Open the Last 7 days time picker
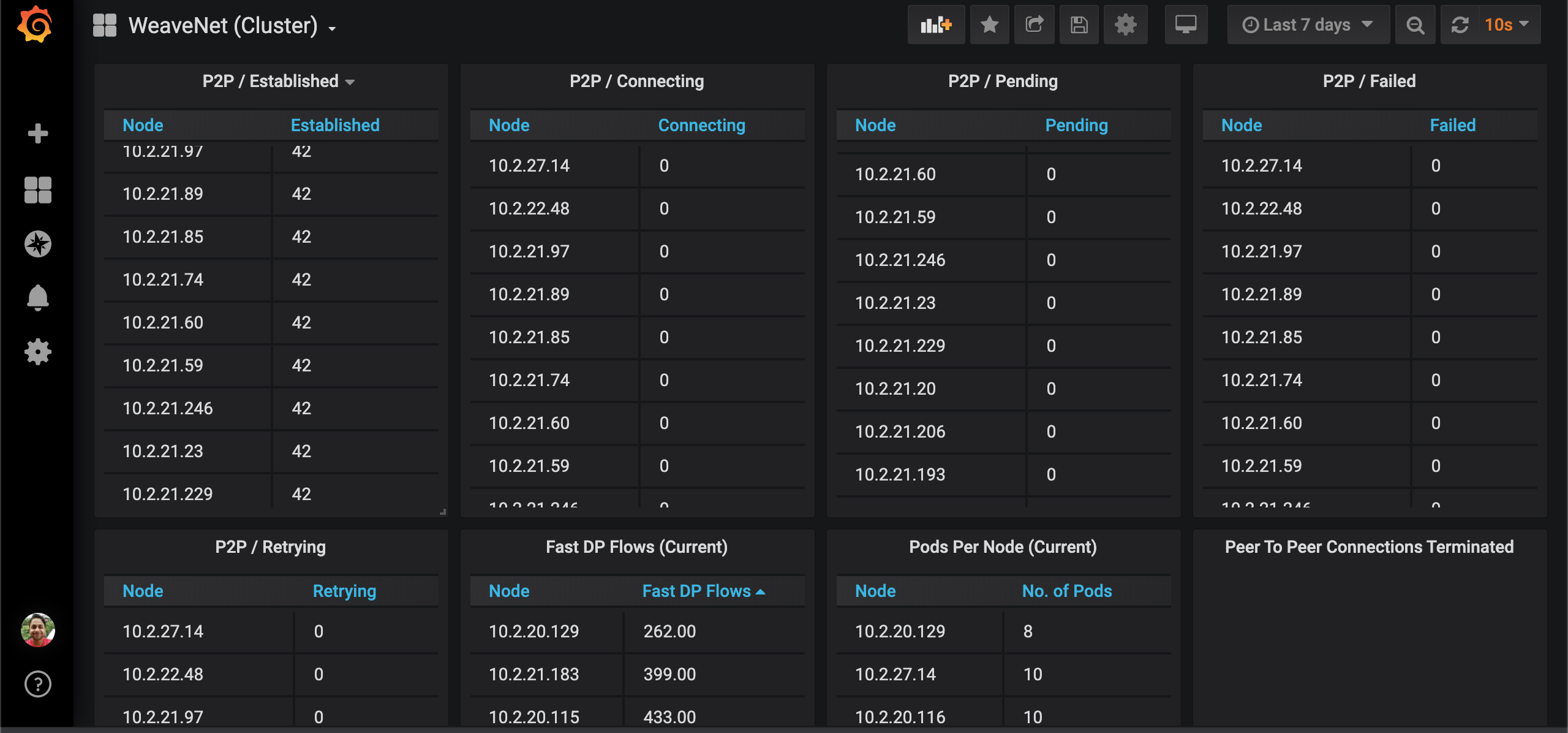1568x733 pixels. (x=1307, y=25)
